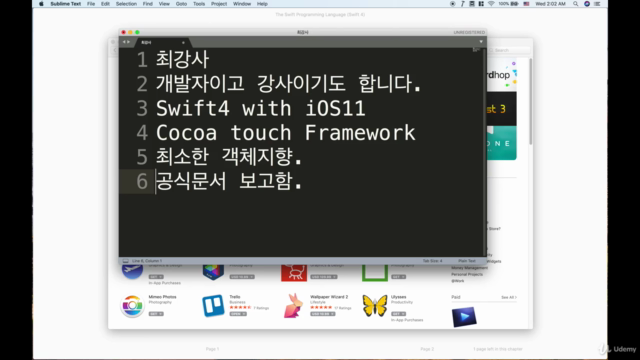This screenshot has width=640, height=360.
Task: Open Spotlight search magnifier
Action: (x=576, y=4)
